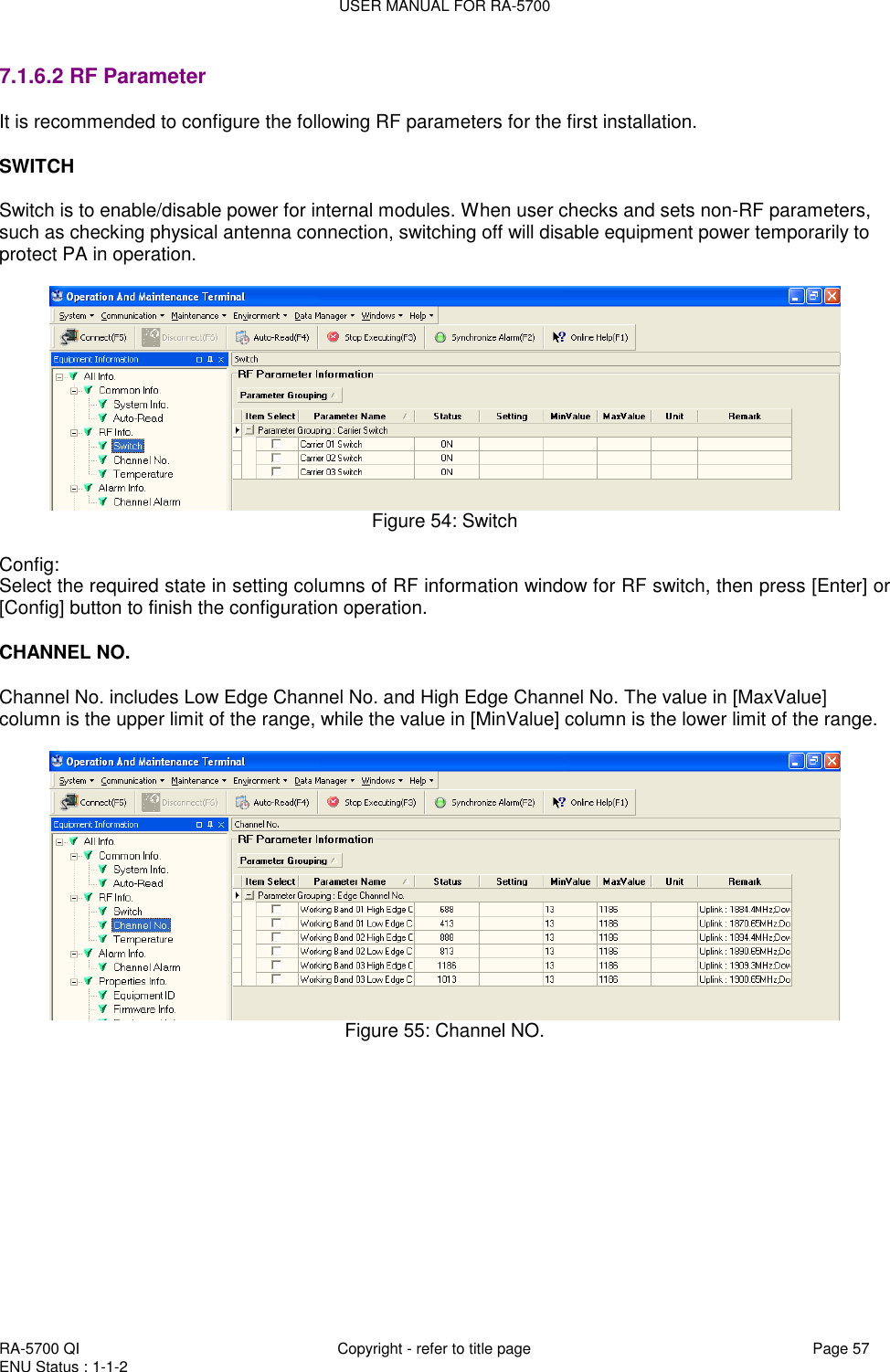Click the Setting cell for Working Band 01 High Edge

(511, 909)
